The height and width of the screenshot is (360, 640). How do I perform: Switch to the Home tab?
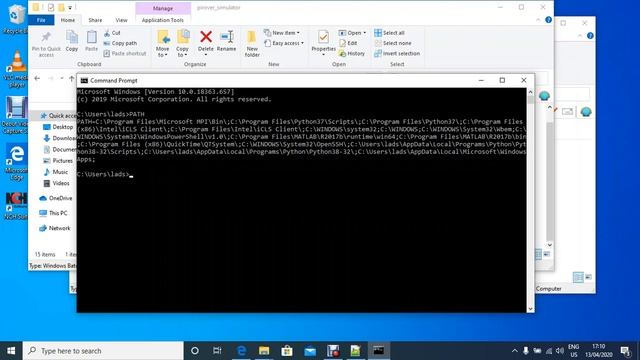(x=68, y=20)
